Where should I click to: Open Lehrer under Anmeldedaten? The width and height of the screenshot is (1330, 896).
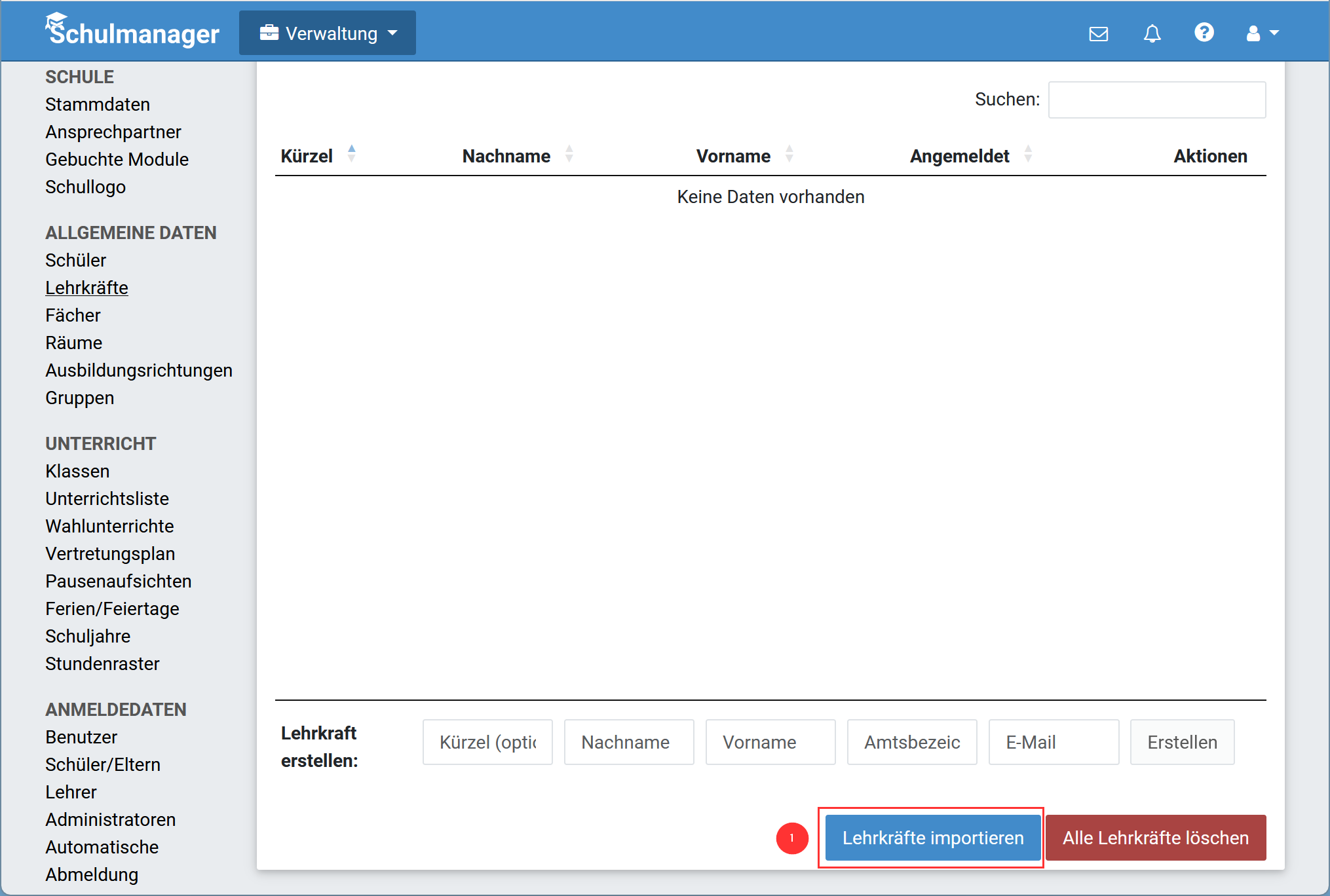[x=71, y=792]
